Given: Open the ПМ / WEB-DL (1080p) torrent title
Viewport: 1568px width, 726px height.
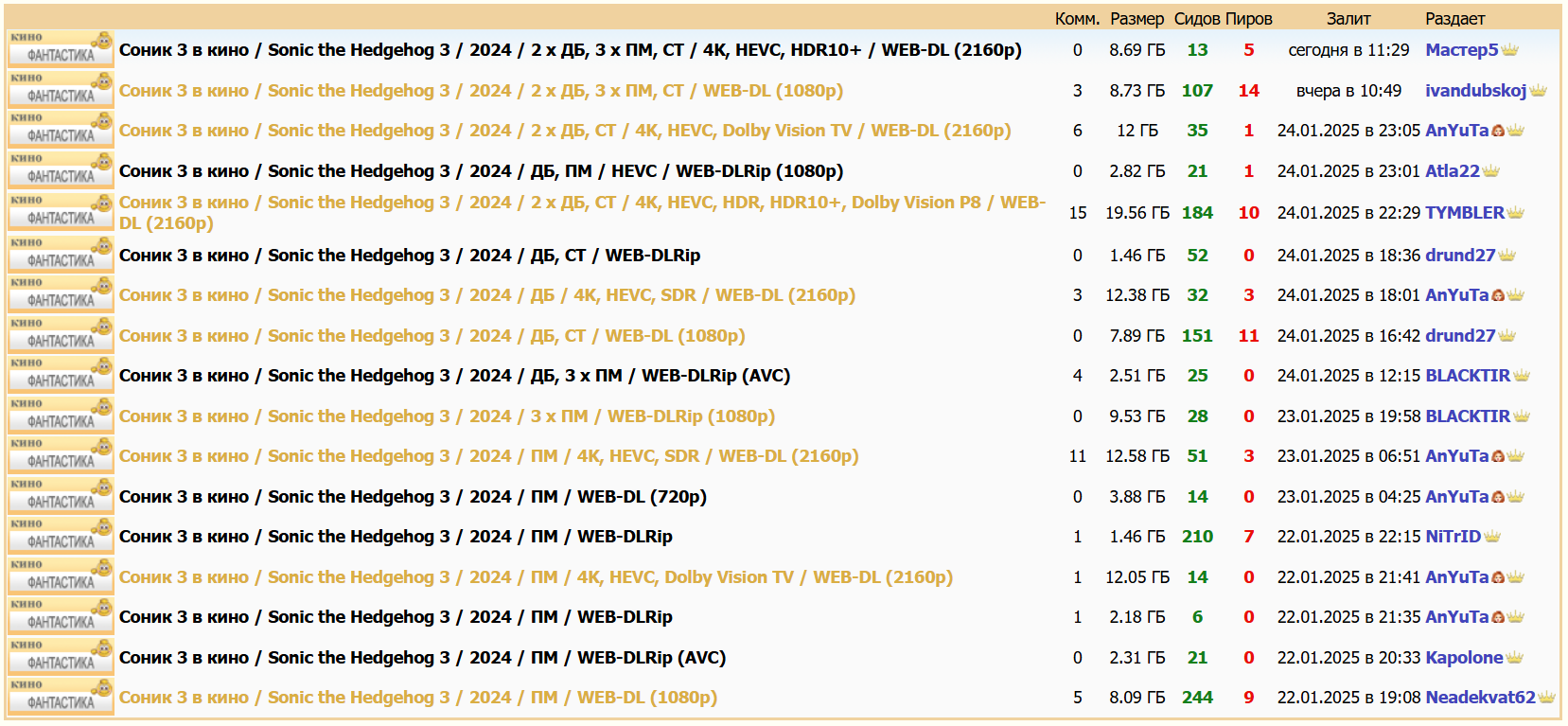Looking at the screenshot, I should click(417, 697).
